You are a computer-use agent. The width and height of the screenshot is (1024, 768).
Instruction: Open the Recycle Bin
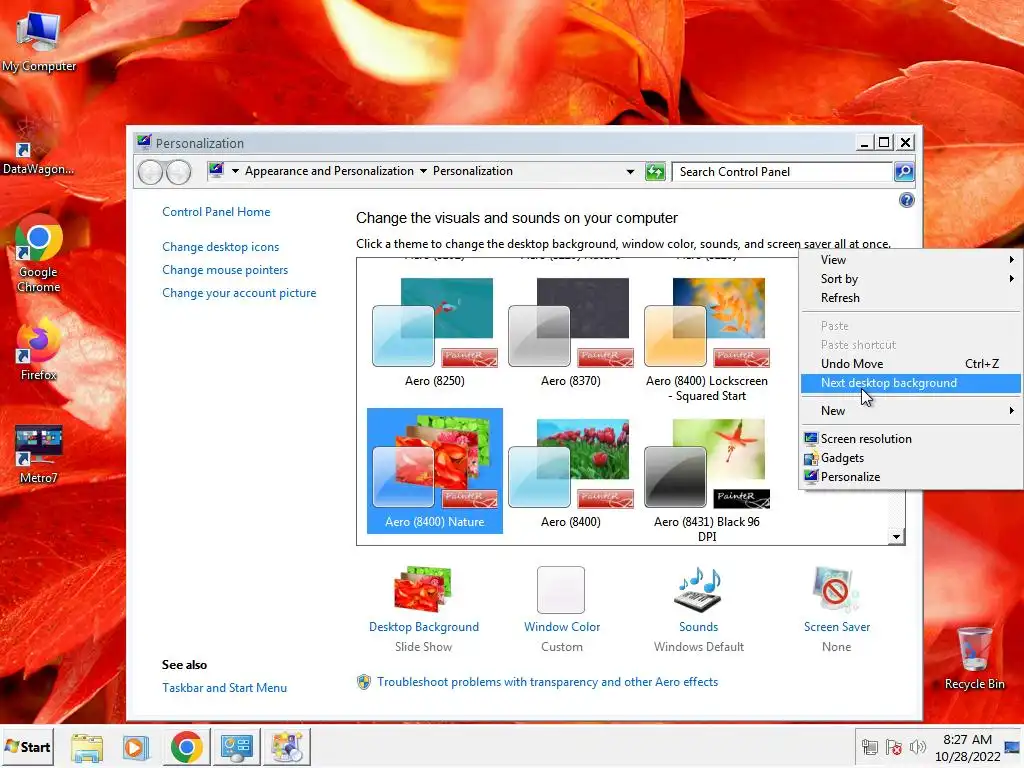pyautogui.click(x=974, y=658)
